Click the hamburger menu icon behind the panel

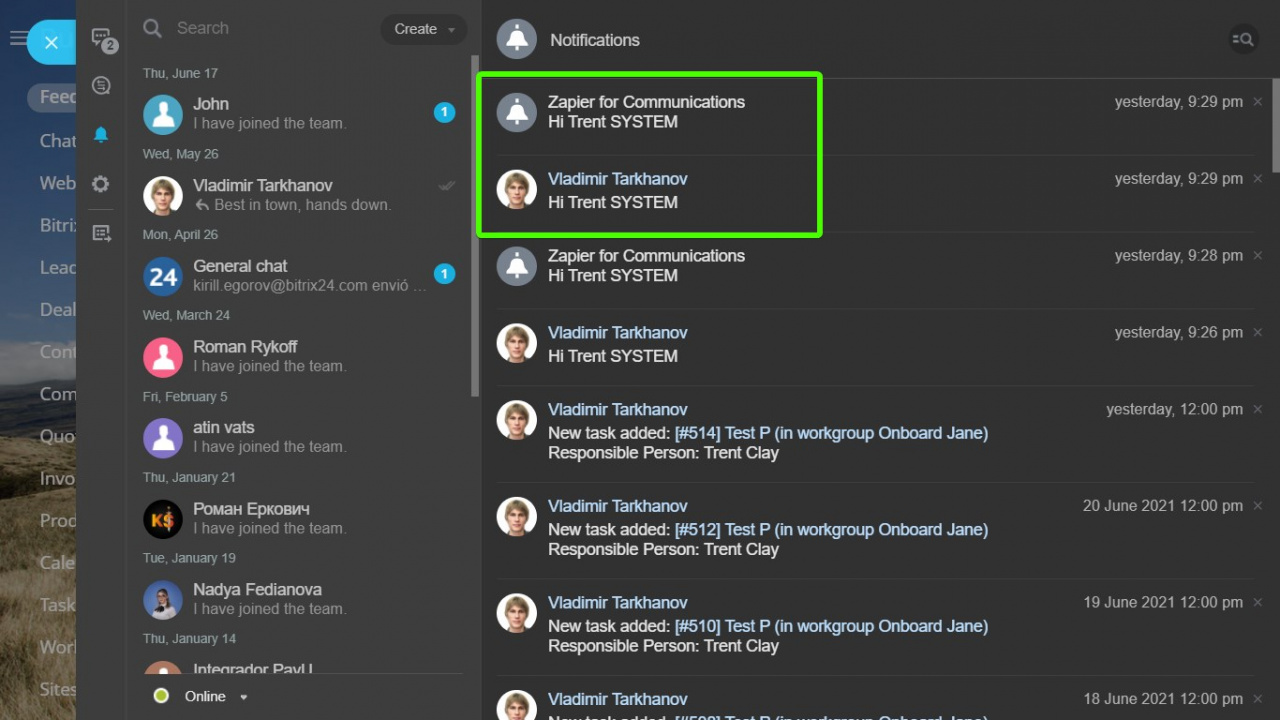click(17, 39)
